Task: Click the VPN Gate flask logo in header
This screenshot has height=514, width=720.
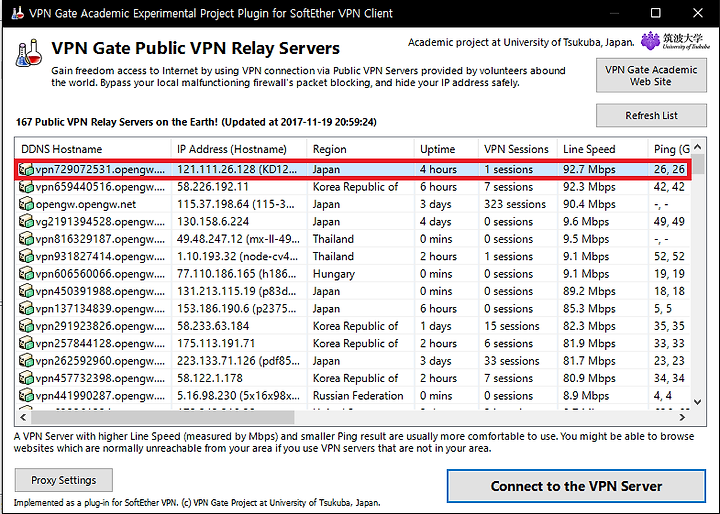Action: pyautogui.click(x=28, y=53)
